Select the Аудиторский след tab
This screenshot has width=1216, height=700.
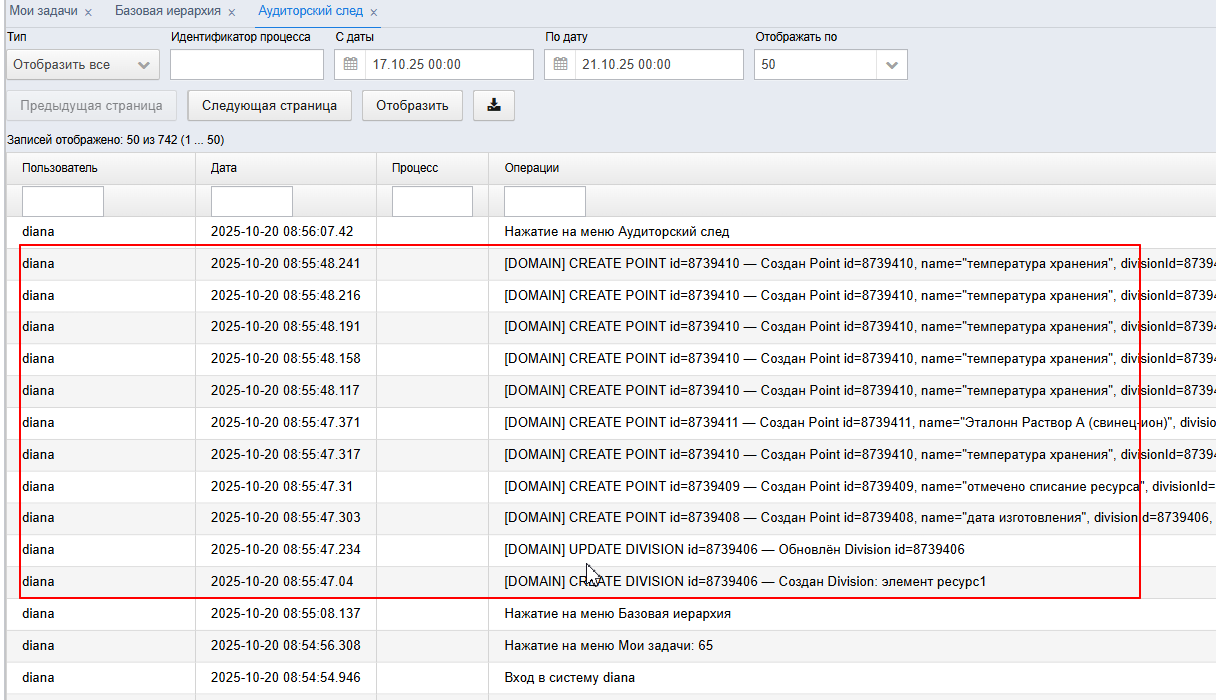coord(311,11)
